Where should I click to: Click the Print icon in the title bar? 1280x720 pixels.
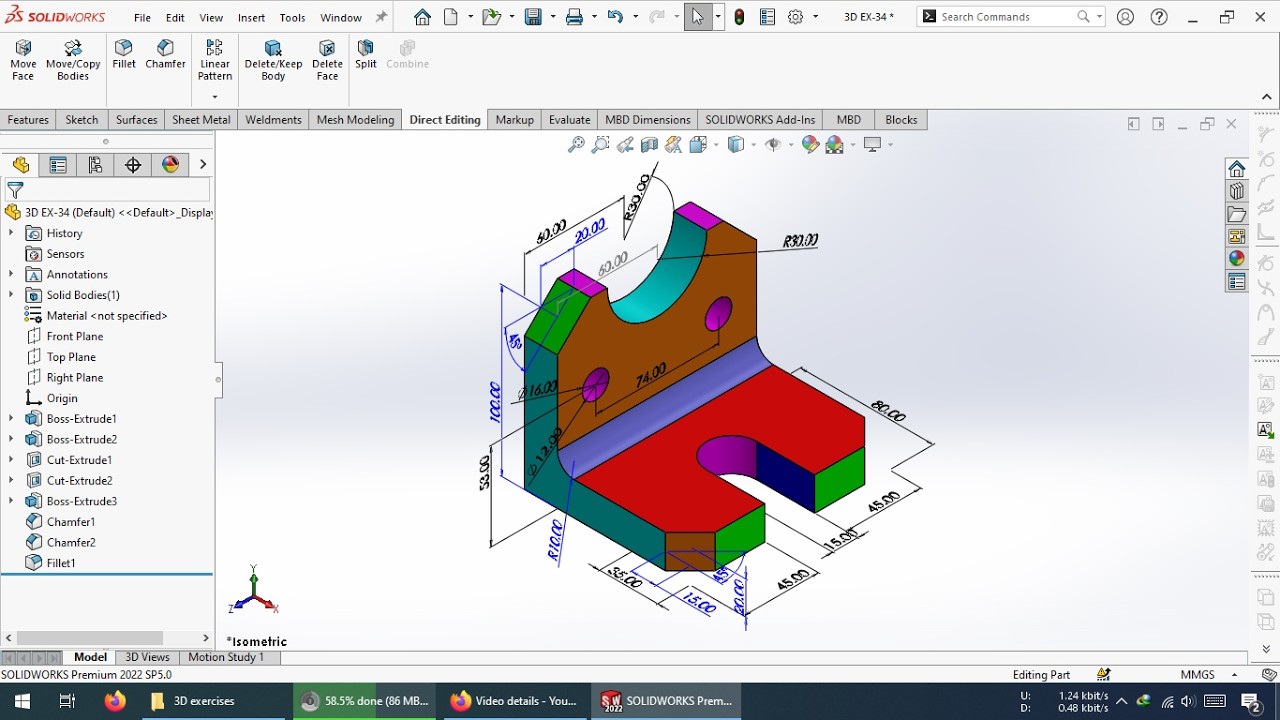click(574, 17)
